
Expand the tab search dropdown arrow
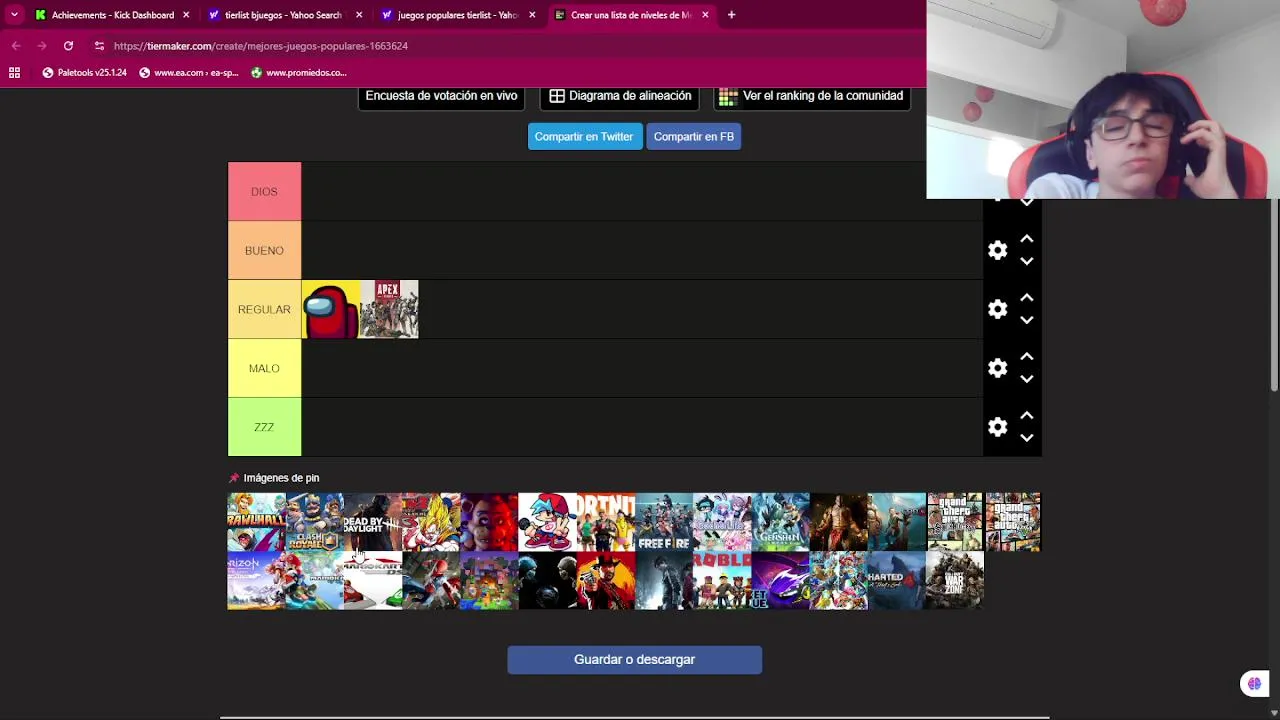[x=14, y=15]
